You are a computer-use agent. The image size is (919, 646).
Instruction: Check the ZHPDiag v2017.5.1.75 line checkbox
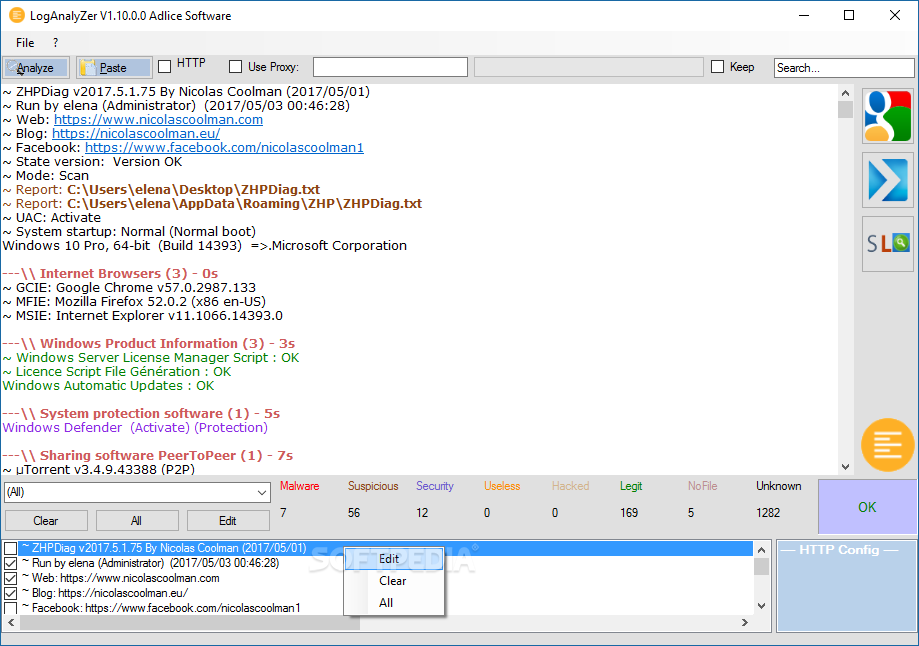[x=11, y=549]
